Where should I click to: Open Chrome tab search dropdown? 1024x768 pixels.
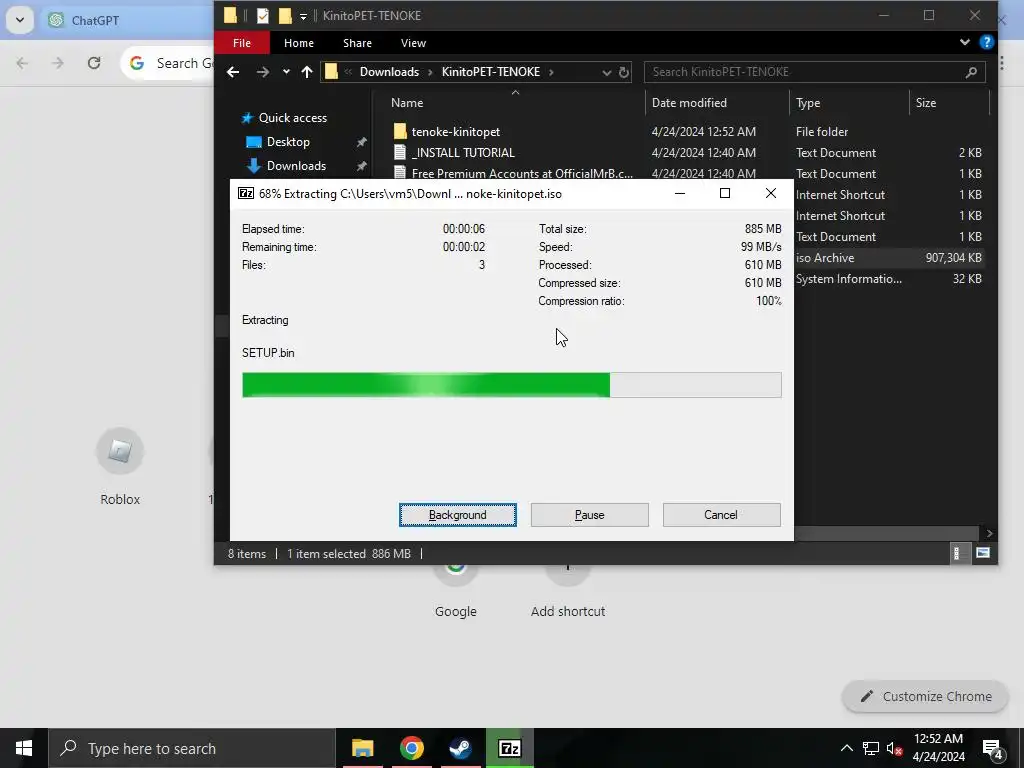coord(20,20)
